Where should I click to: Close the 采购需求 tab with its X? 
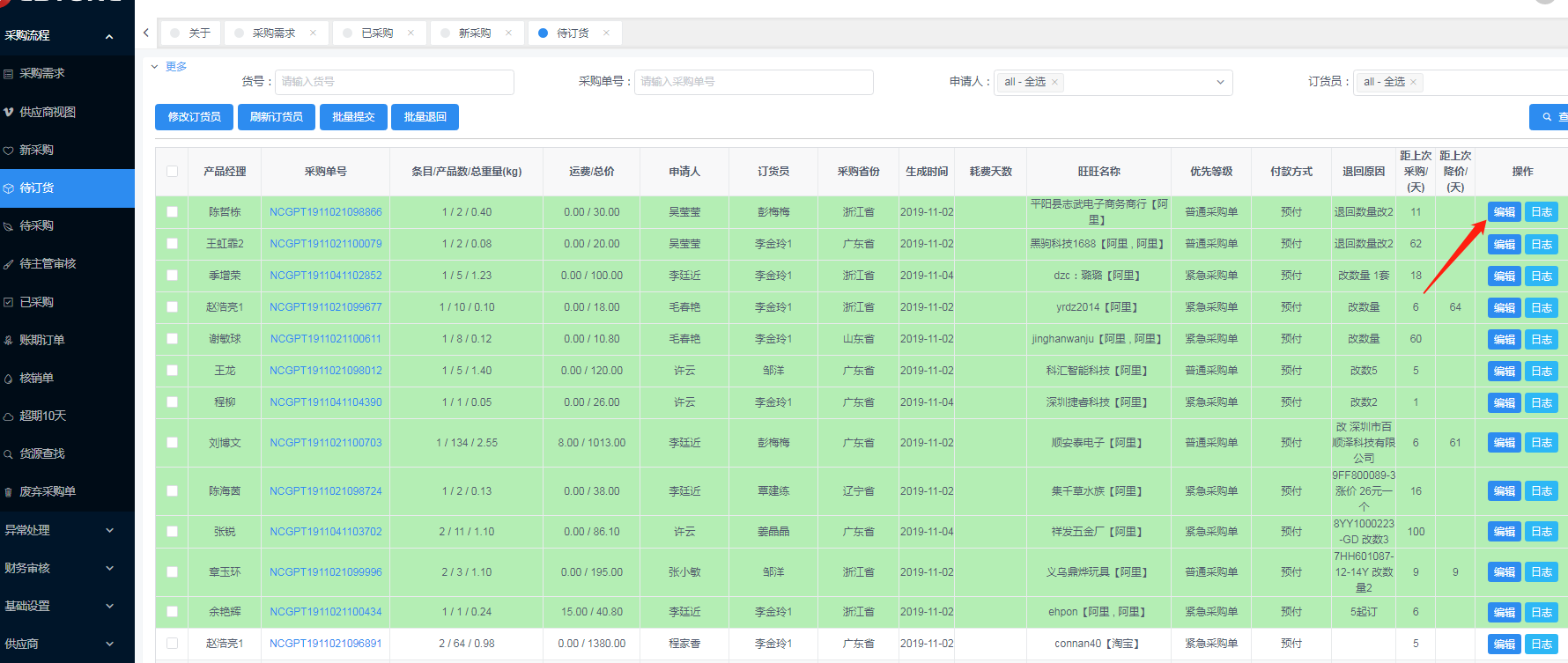[313, 33]
